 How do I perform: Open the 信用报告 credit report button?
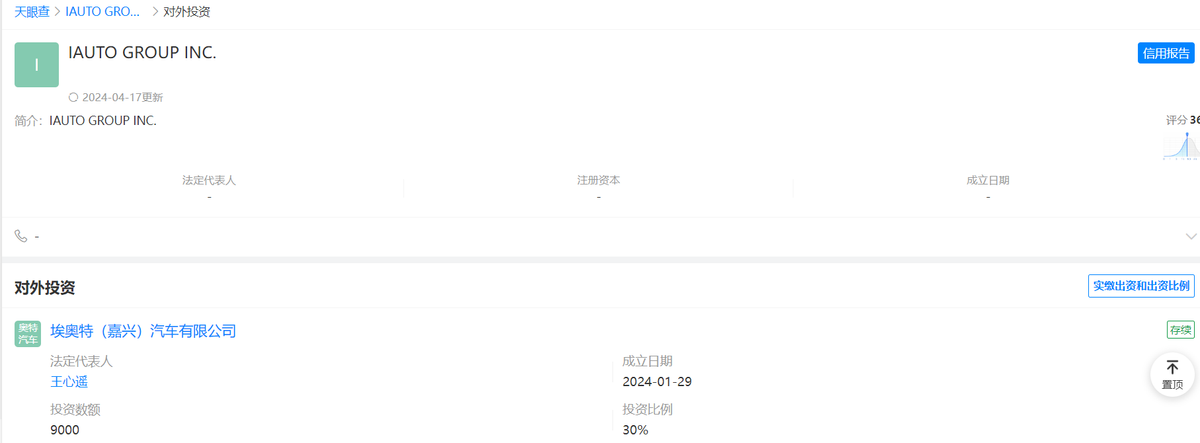click(x=1166, y=53)
